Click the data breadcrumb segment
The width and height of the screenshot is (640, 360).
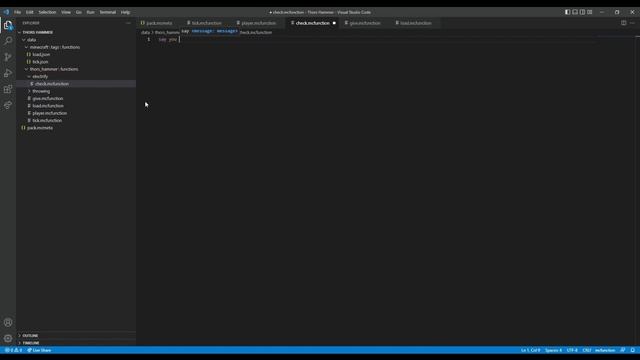145,32
